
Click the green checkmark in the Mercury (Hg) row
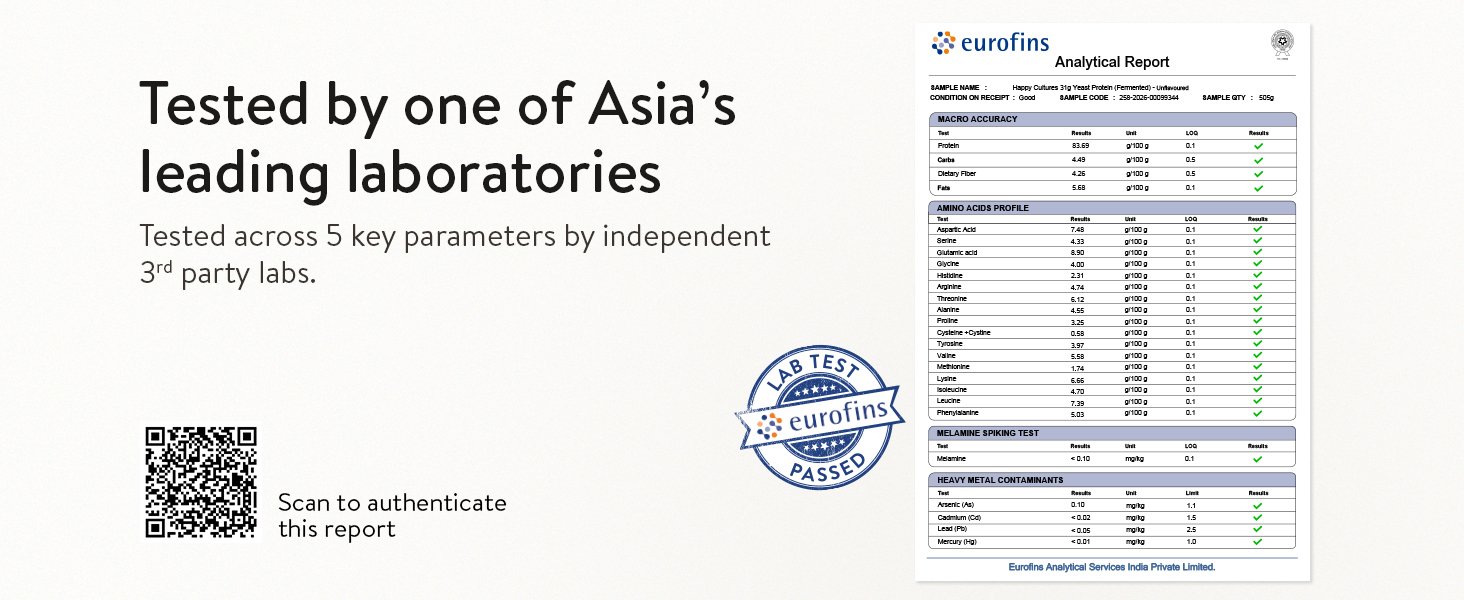pos(1258,542)
